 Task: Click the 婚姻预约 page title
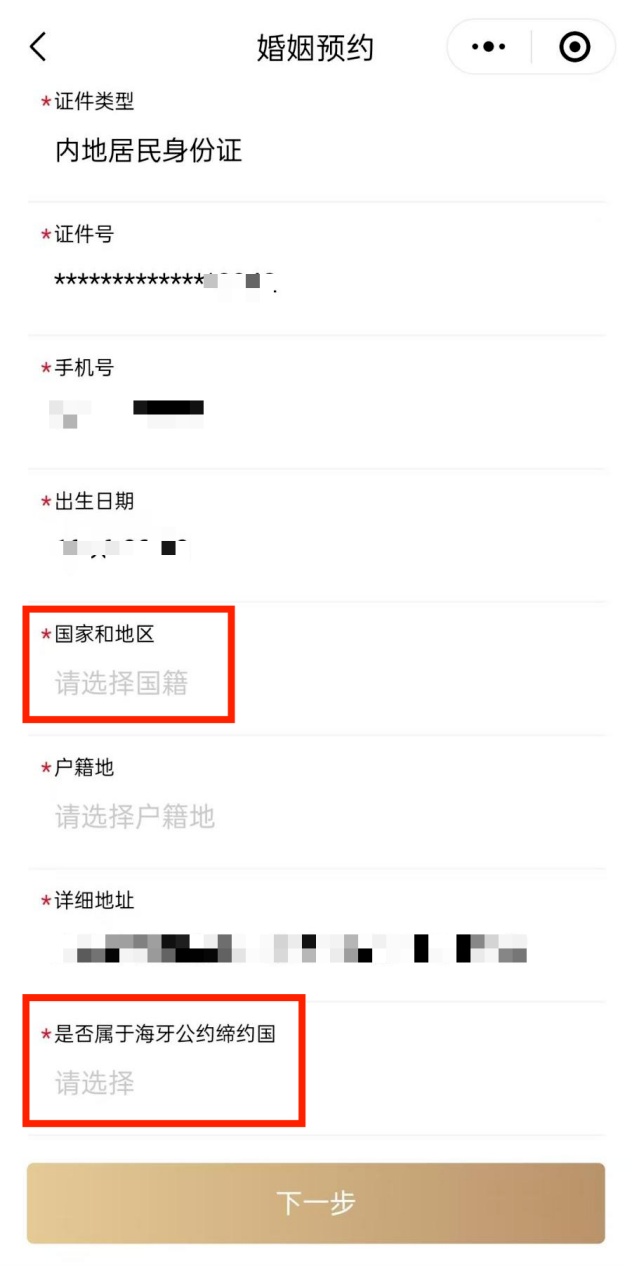(315, 47)
